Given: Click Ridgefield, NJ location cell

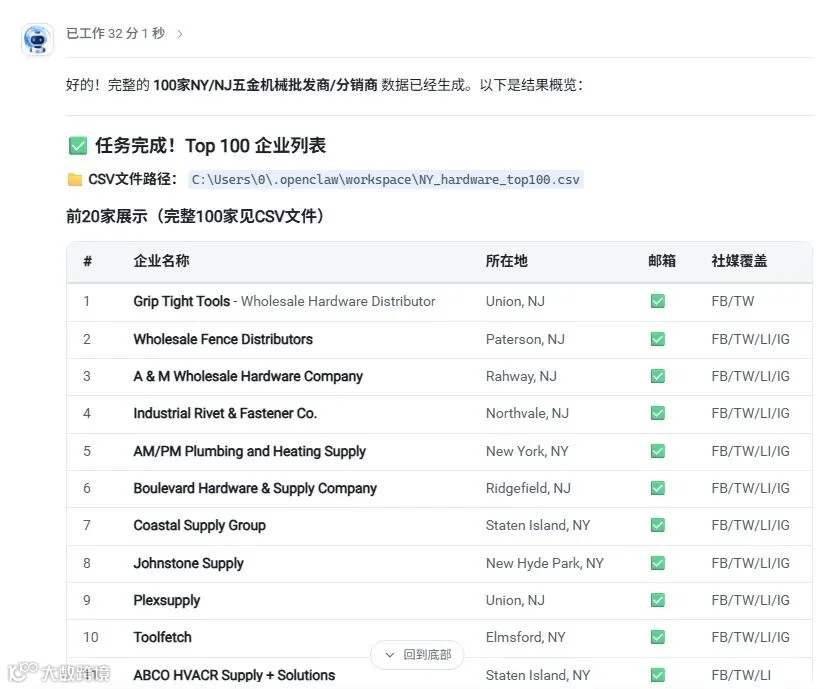Looking at the screenshot, I should coord(528,488).
